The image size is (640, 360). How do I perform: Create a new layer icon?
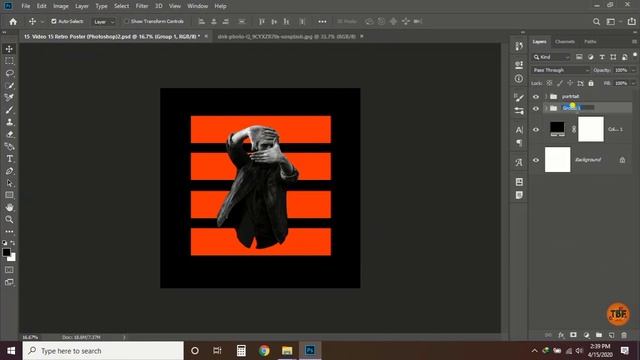pos(611,335)
